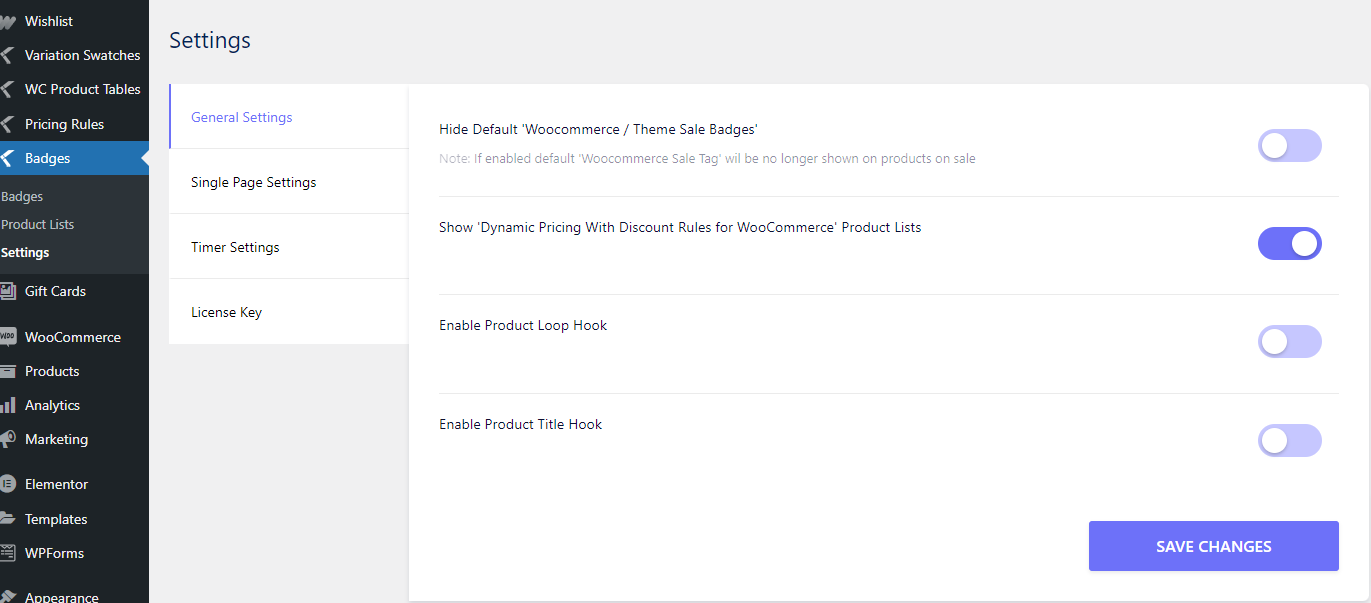Open Product Lists submenu item
The height and width of the screenshot is (603, 1371).
point(38,225)
